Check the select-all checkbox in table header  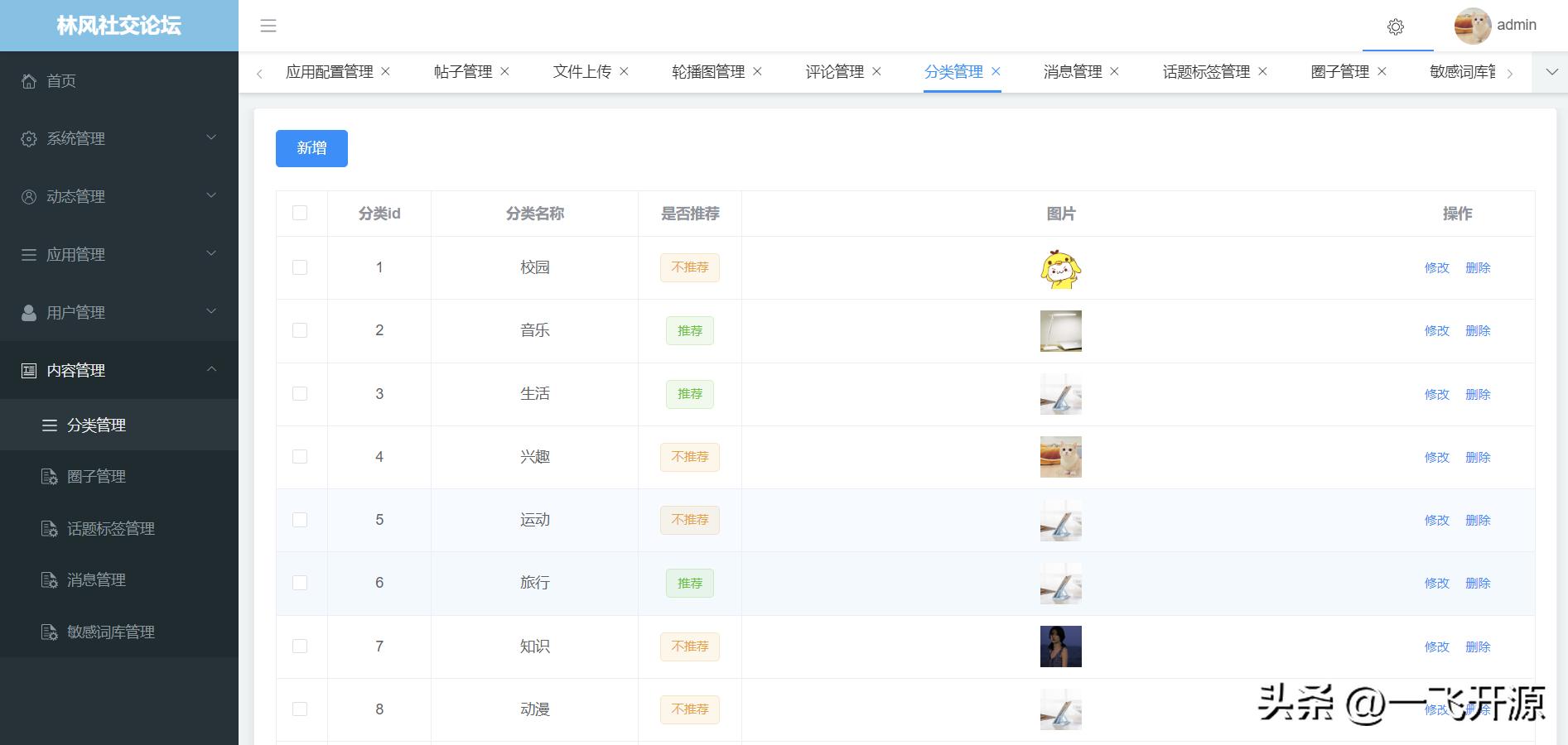[x=300, y=213]
